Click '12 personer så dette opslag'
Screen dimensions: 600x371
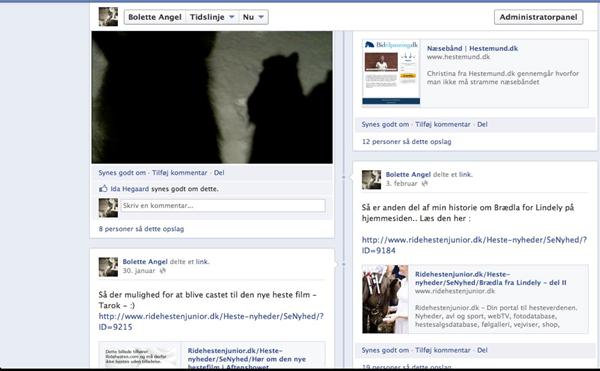click(406, 142)
